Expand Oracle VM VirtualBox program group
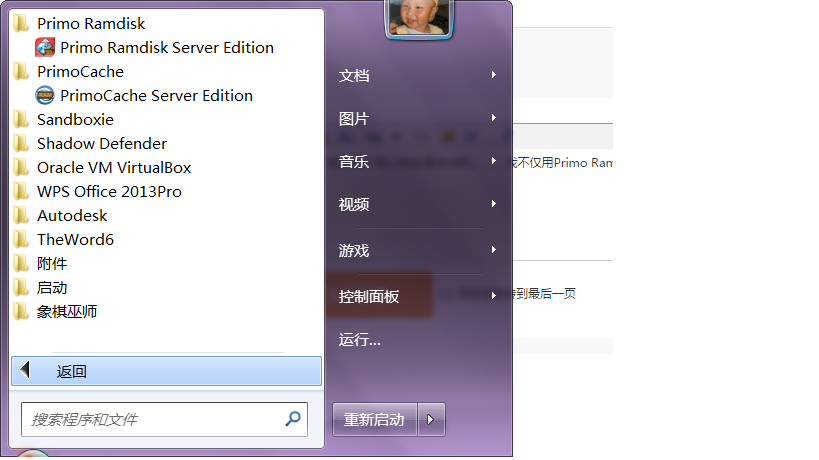The width and height of the screenshot is (819, 460). pos(114,168)
